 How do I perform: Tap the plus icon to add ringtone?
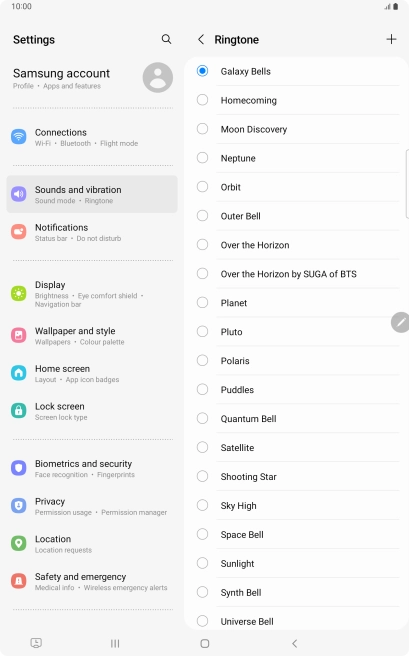(391, 39)
